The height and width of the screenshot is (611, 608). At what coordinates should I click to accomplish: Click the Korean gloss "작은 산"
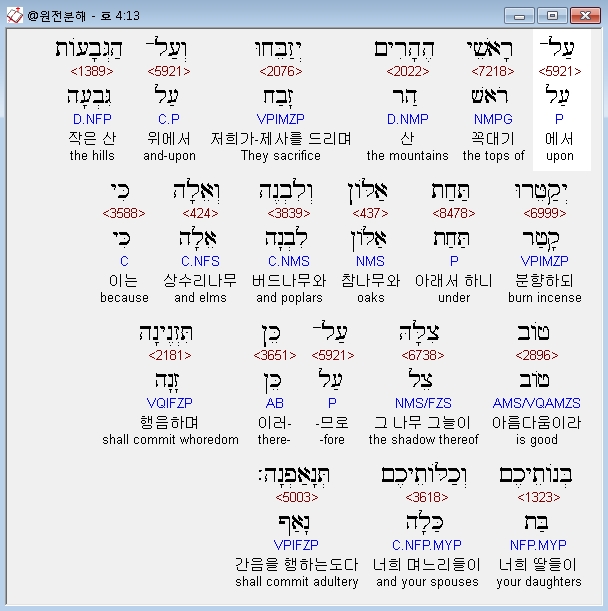click(92, 138)
